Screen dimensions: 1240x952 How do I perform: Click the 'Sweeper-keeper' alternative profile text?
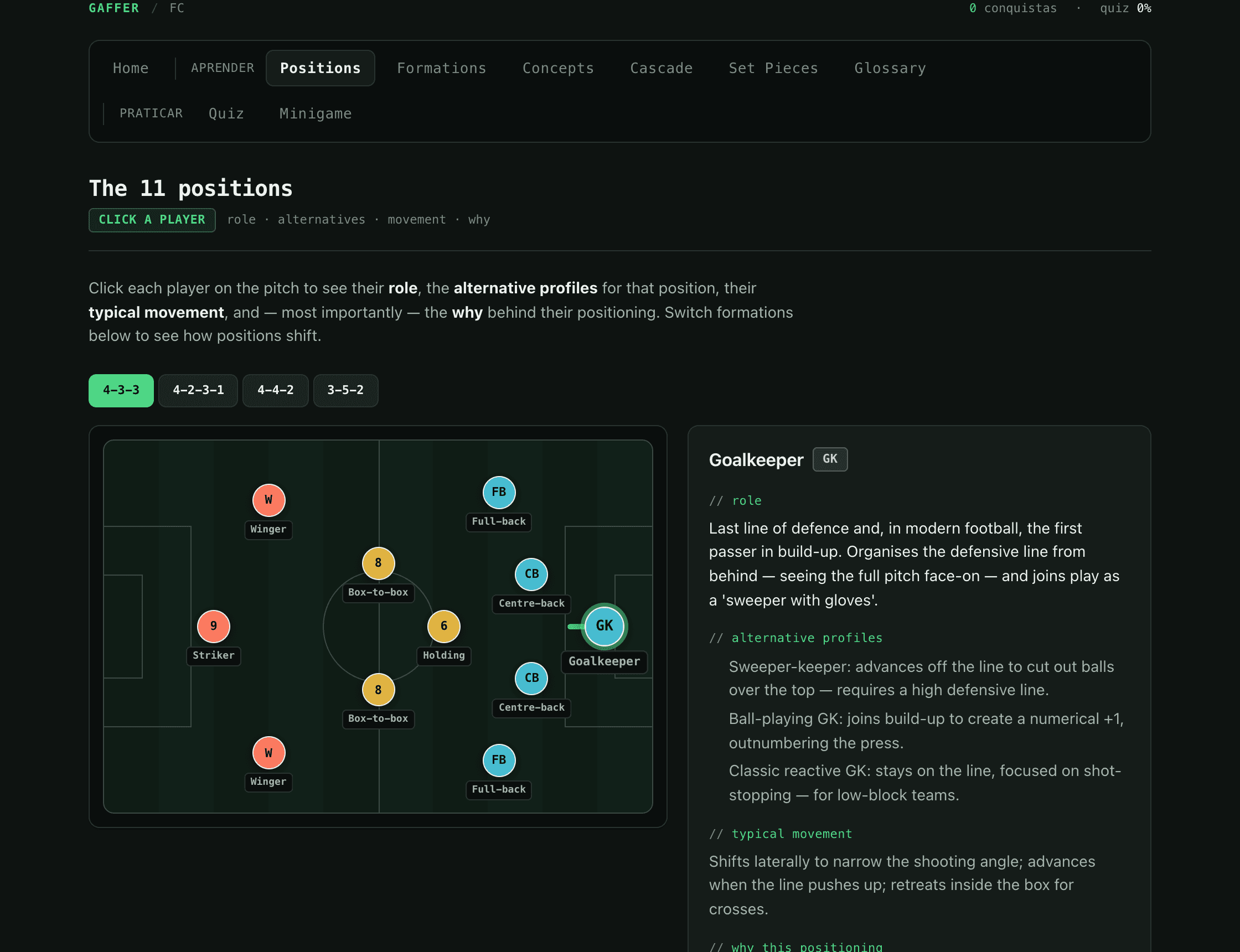tap(922, 679)
